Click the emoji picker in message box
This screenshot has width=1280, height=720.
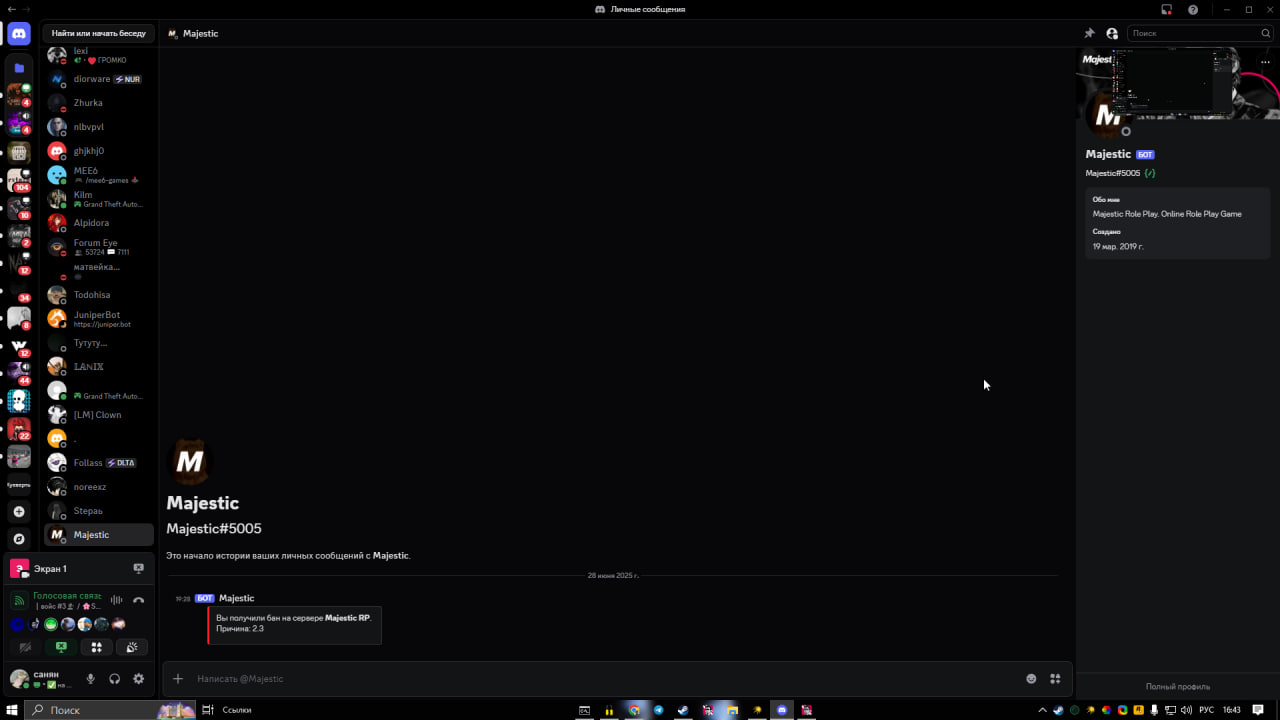1031,679
